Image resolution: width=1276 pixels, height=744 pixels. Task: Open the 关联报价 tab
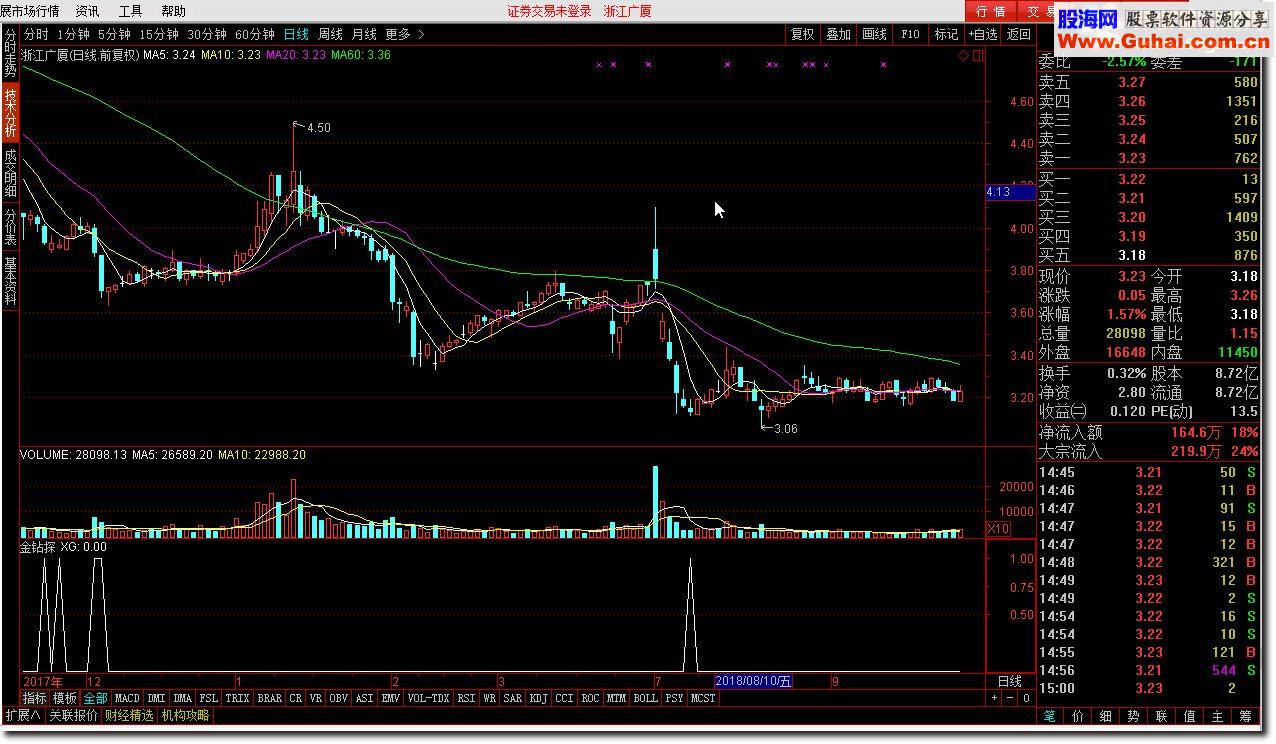[x=73, y=715]
